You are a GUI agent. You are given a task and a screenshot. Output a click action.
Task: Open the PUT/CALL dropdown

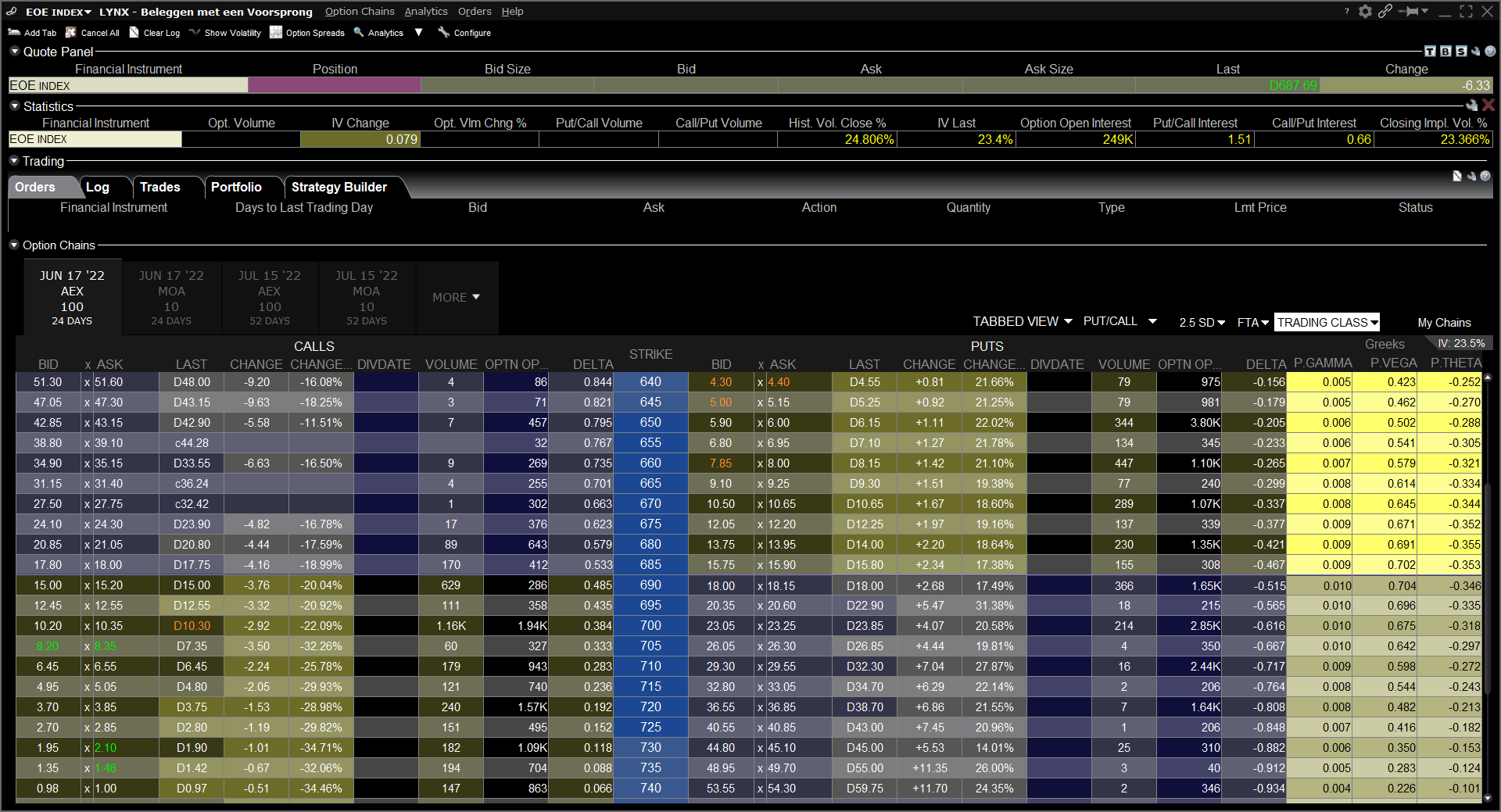pyautogui.click(x=1119, y=321)
